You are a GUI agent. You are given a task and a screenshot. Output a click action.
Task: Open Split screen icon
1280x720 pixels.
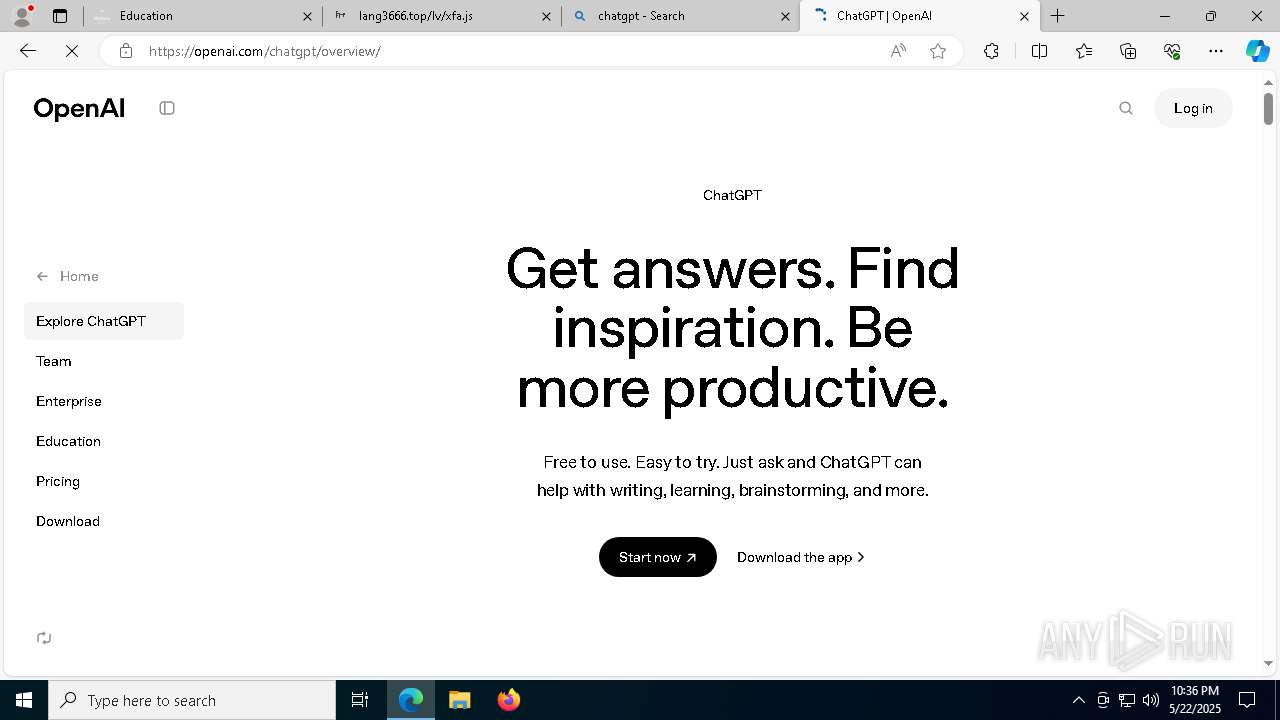pos(1039,51)
